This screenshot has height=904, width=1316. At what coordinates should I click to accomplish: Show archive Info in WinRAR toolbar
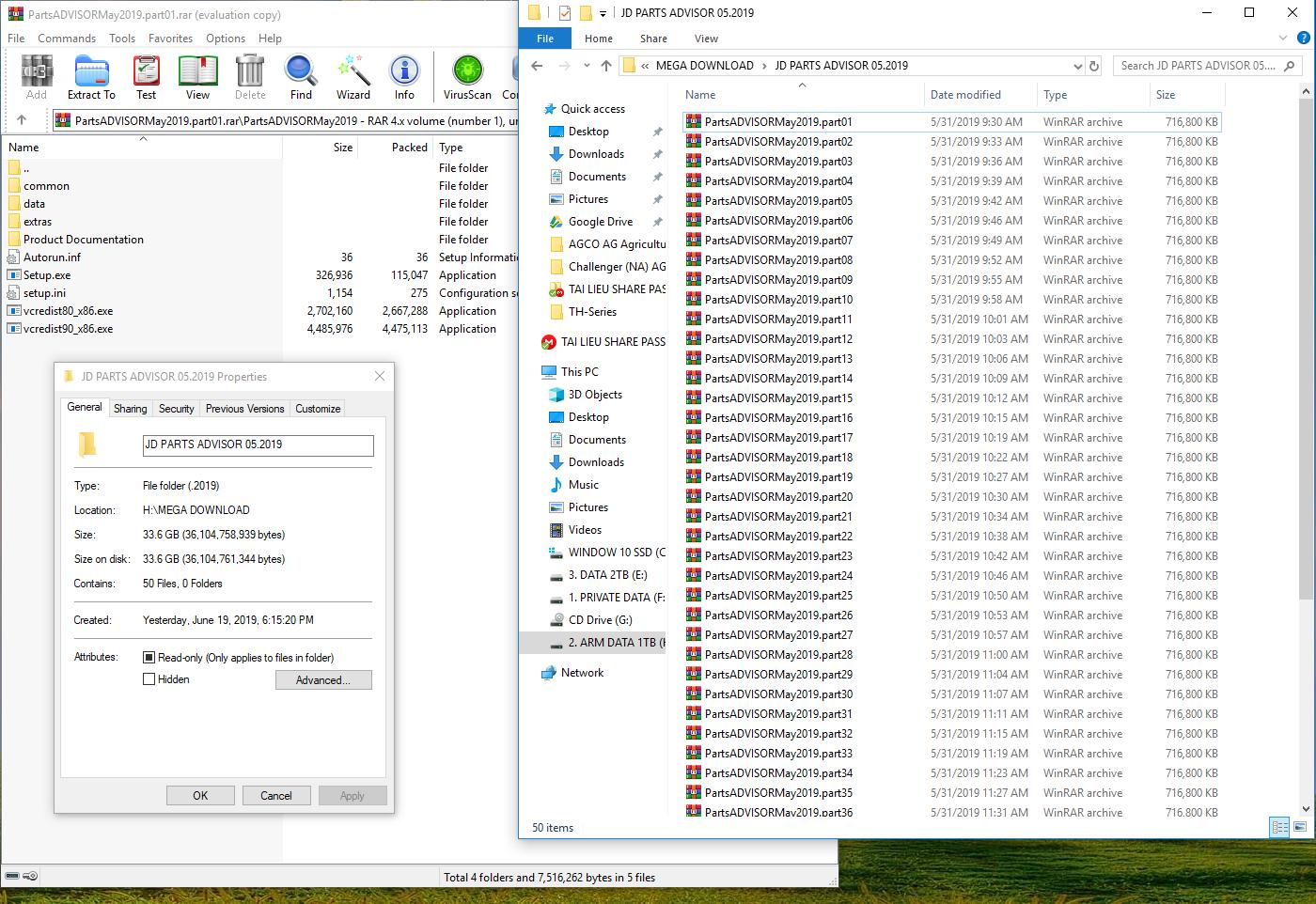pyautogui.click(x=404, y=76)
